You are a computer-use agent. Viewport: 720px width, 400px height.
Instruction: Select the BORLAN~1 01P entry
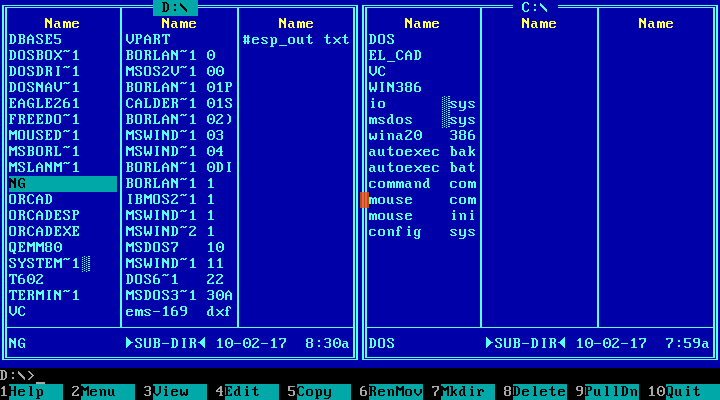click(x=180, y=87)
